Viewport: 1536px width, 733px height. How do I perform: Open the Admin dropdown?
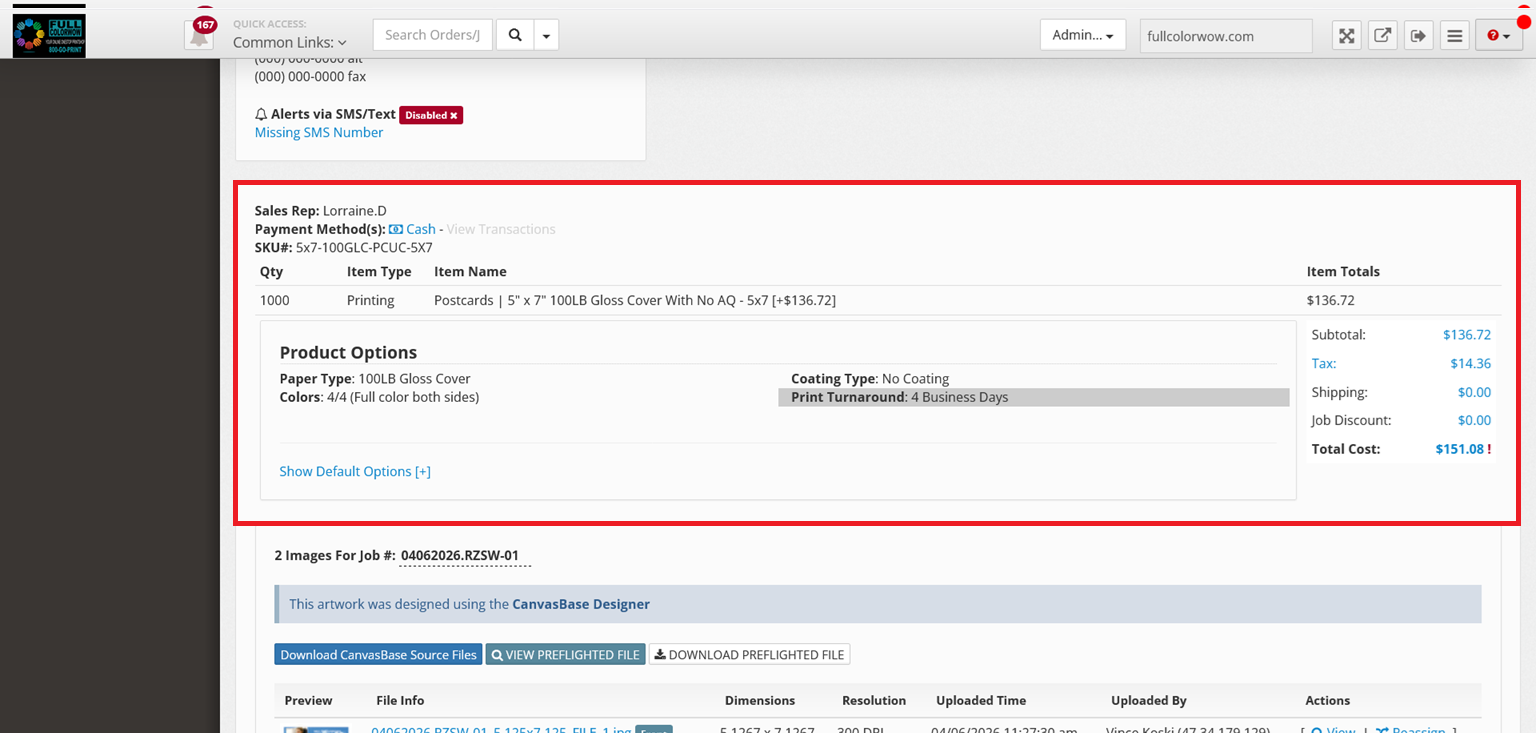click(x=1082, y=35)
